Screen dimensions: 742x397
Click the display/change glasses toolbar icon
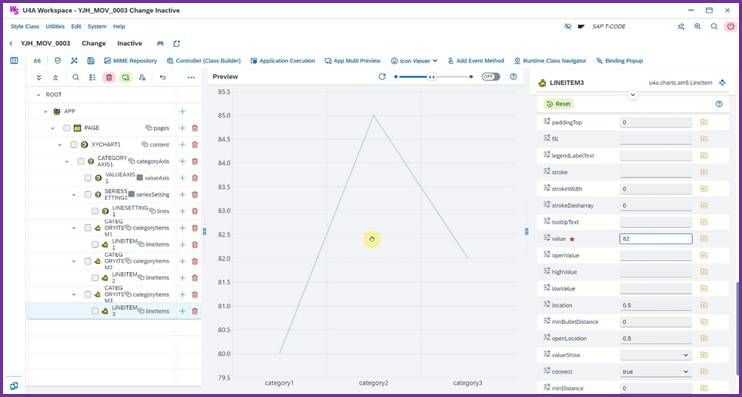point(37,61)
